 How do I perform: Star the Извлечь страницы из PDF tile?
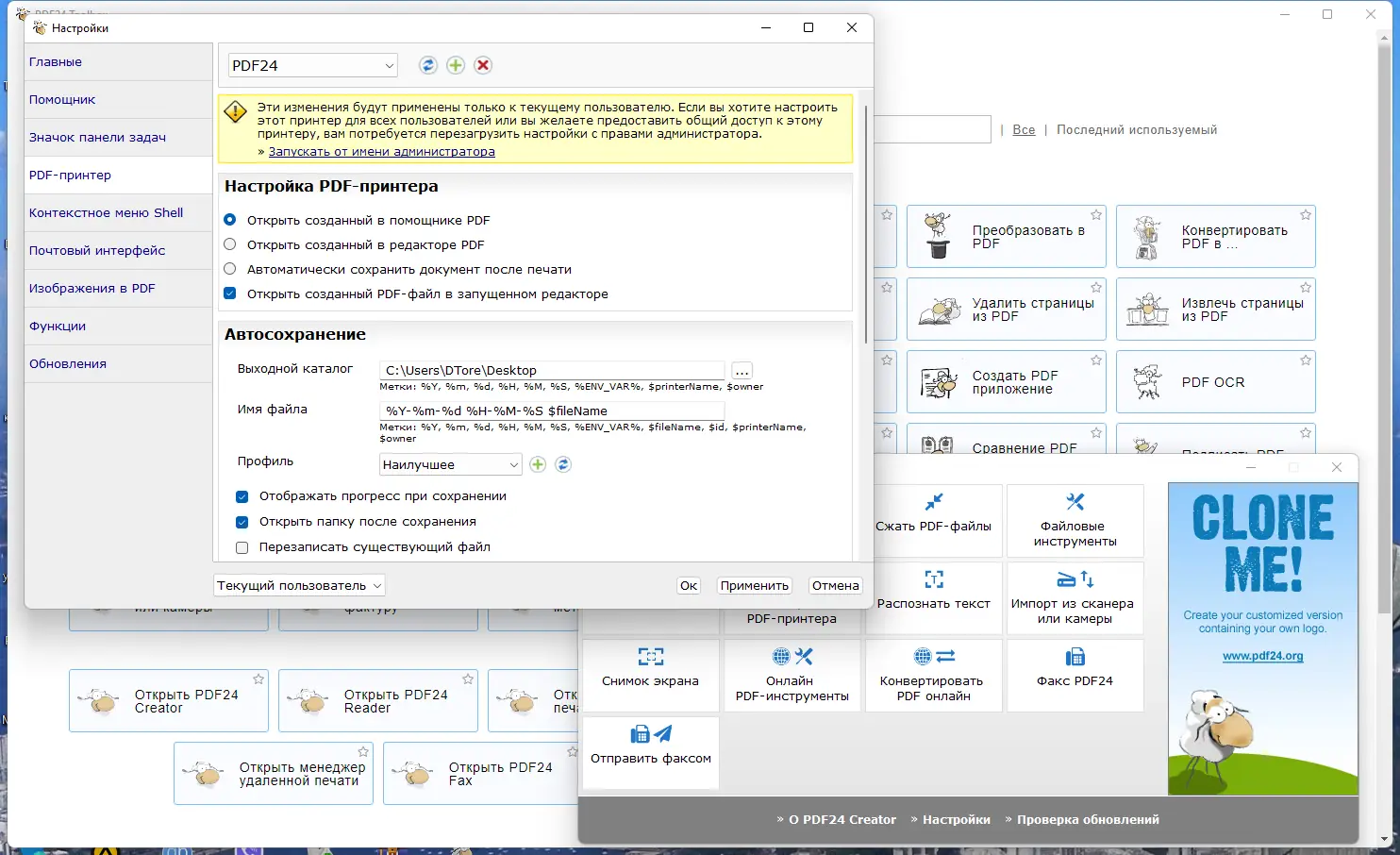(x=1306, y=288)
